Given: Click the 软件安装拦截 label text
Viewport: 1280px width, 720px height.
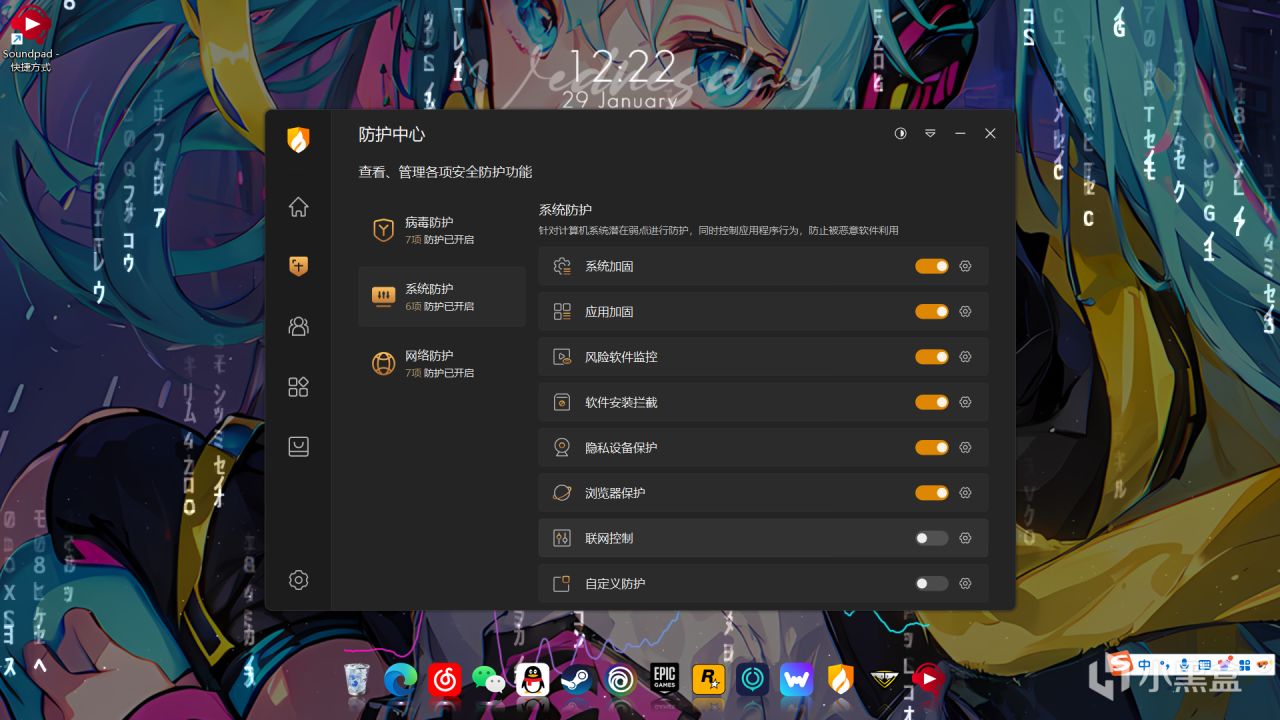Looking at the screenshot, I should (621, 402).
